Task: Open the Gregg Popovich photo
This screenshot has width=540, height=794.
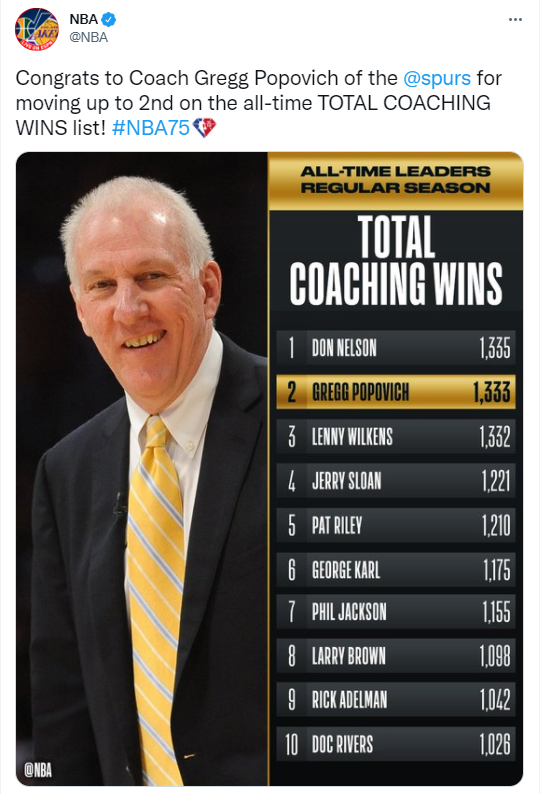Action: coord(142,469)
